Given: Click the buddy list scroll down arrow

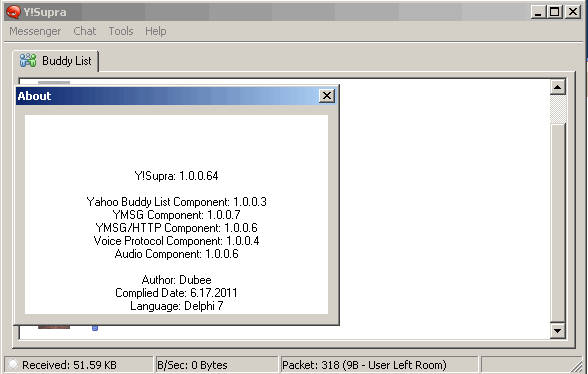Looking at the screenshot, I should 558,330.
